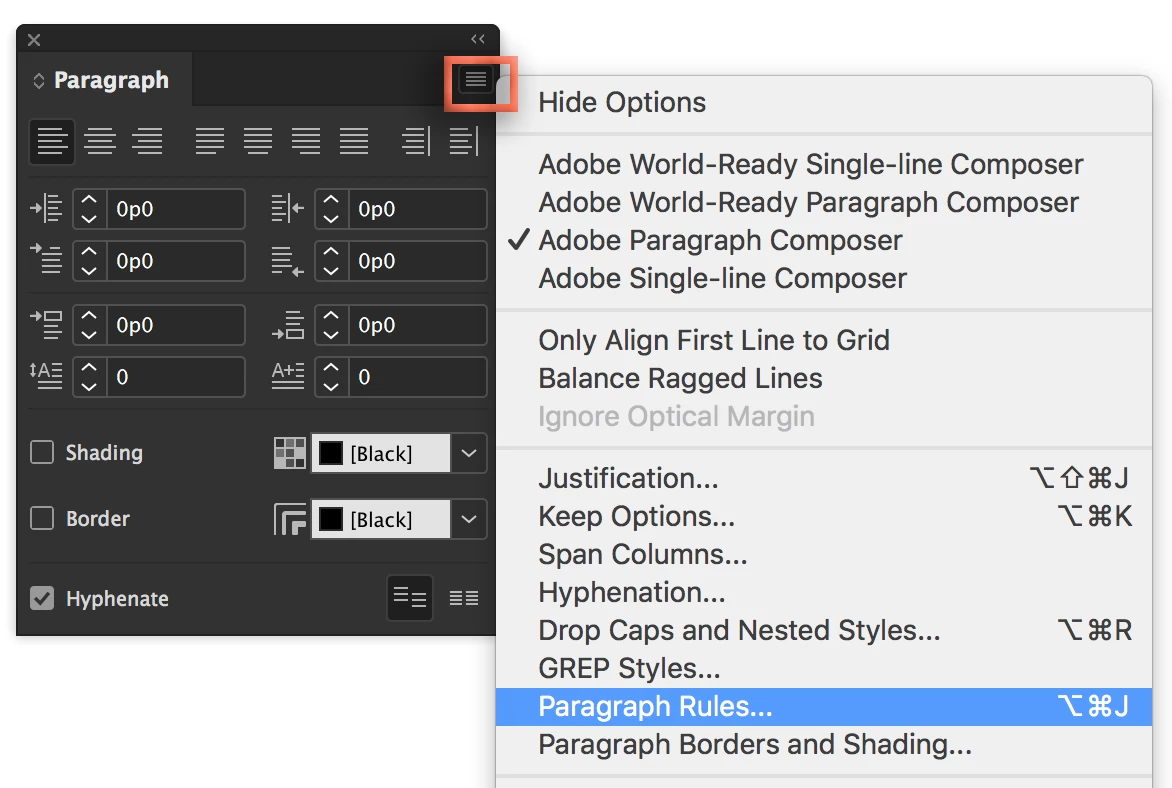Open Justification... from the menu

(x=824, y=478)
